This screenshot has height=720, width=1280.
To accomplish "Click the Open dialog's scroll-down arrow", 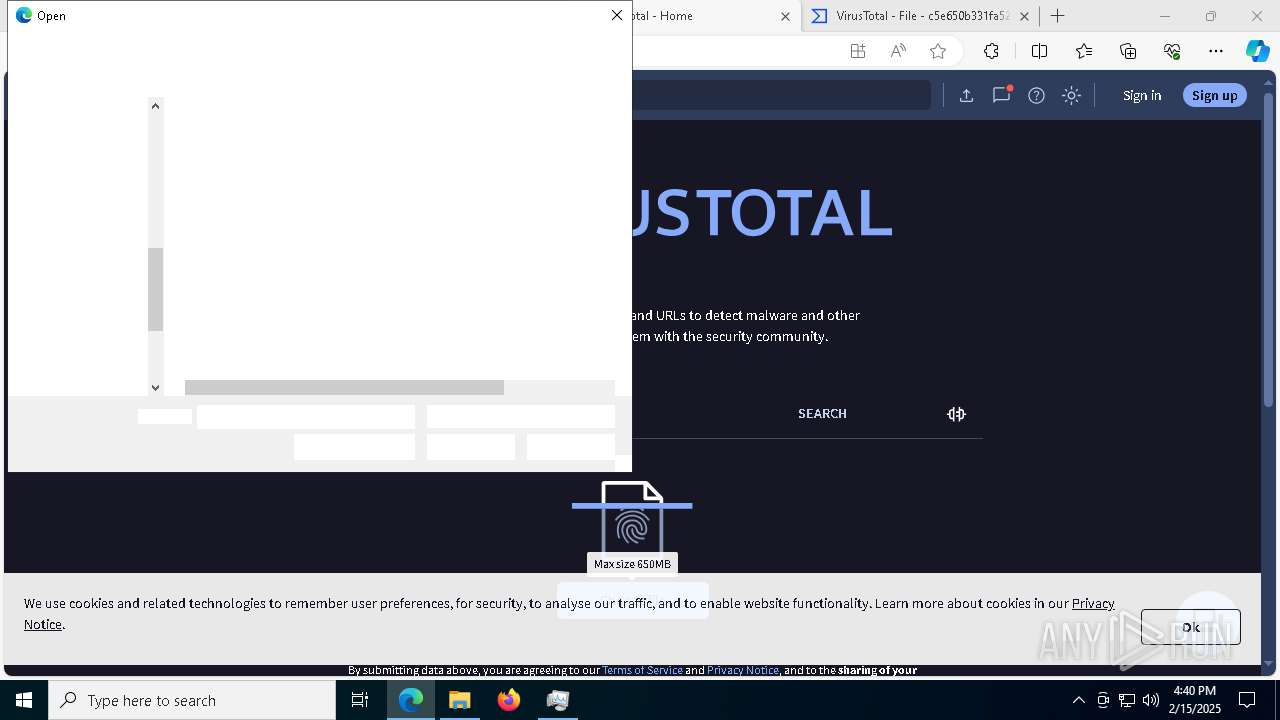I will [155, 388].
